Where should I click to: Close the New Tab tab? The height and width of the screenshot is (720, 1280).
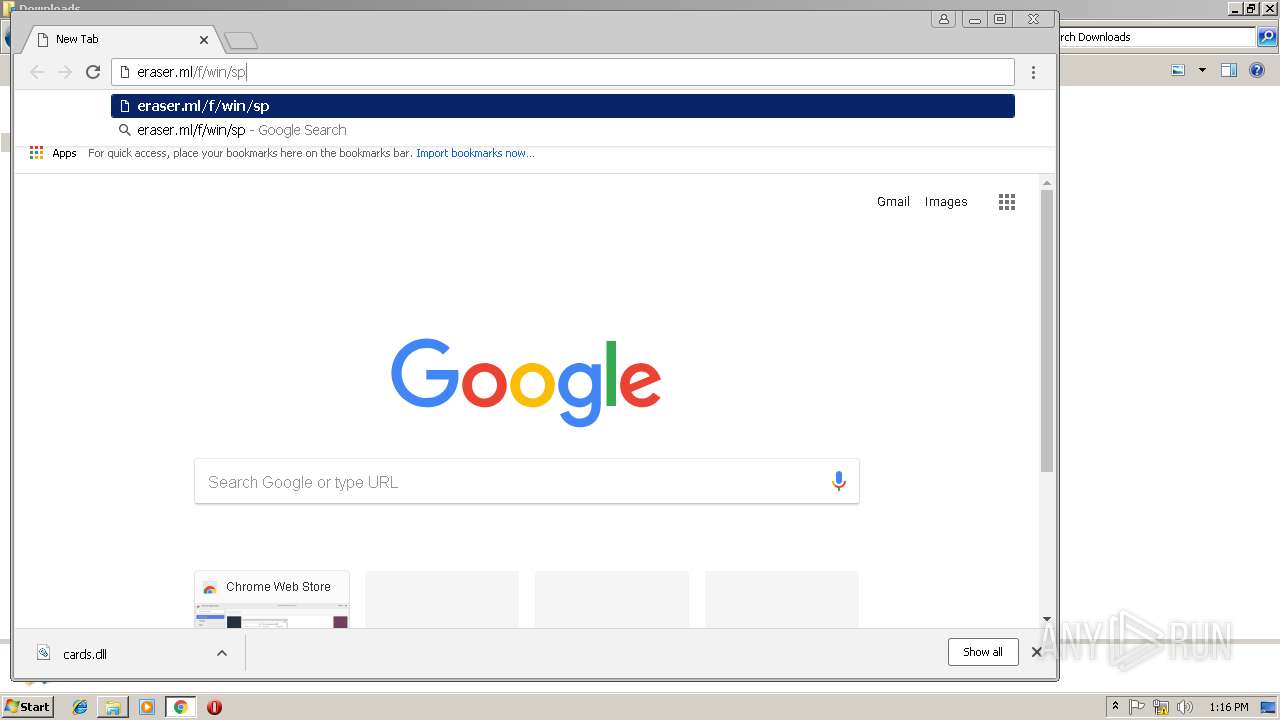[x=204, y=40]
